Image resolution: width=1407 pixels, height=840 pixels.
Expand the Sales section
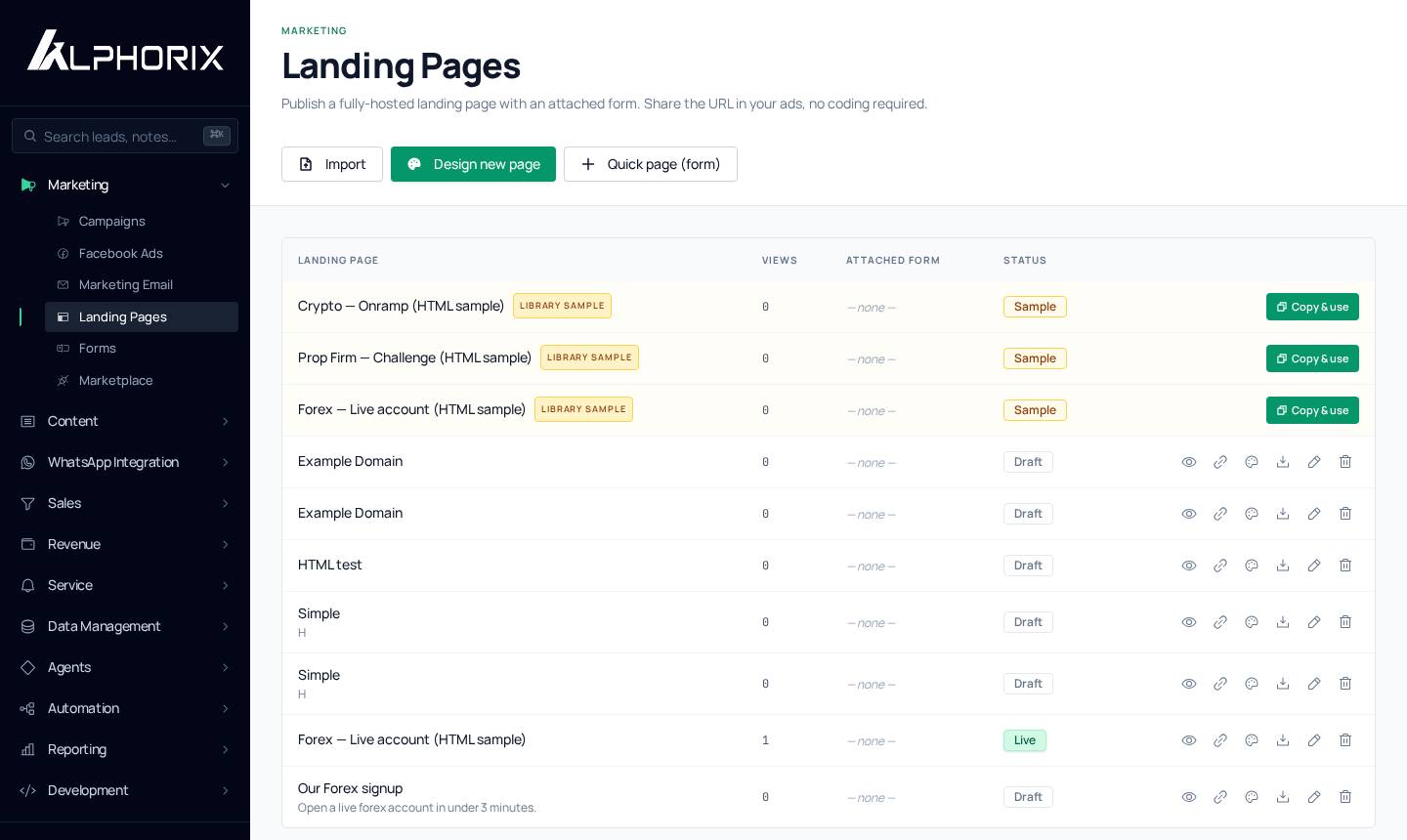pyautogui.click(x=125, y=503)
